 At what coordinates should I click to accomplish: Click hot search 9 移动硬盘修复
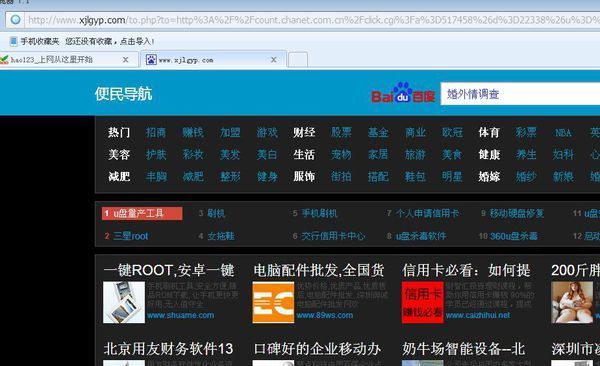(517, 213)
